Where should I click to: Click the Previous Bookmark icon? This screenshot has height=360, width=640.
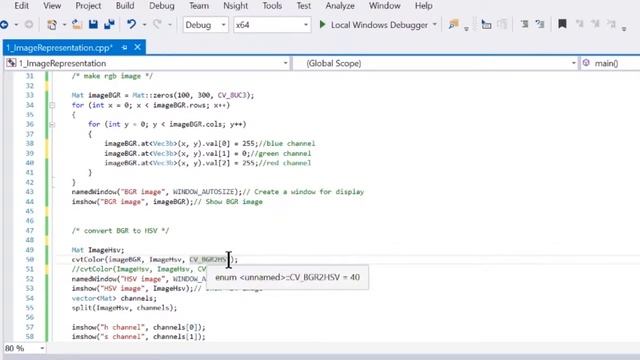(x=580, y=24)
